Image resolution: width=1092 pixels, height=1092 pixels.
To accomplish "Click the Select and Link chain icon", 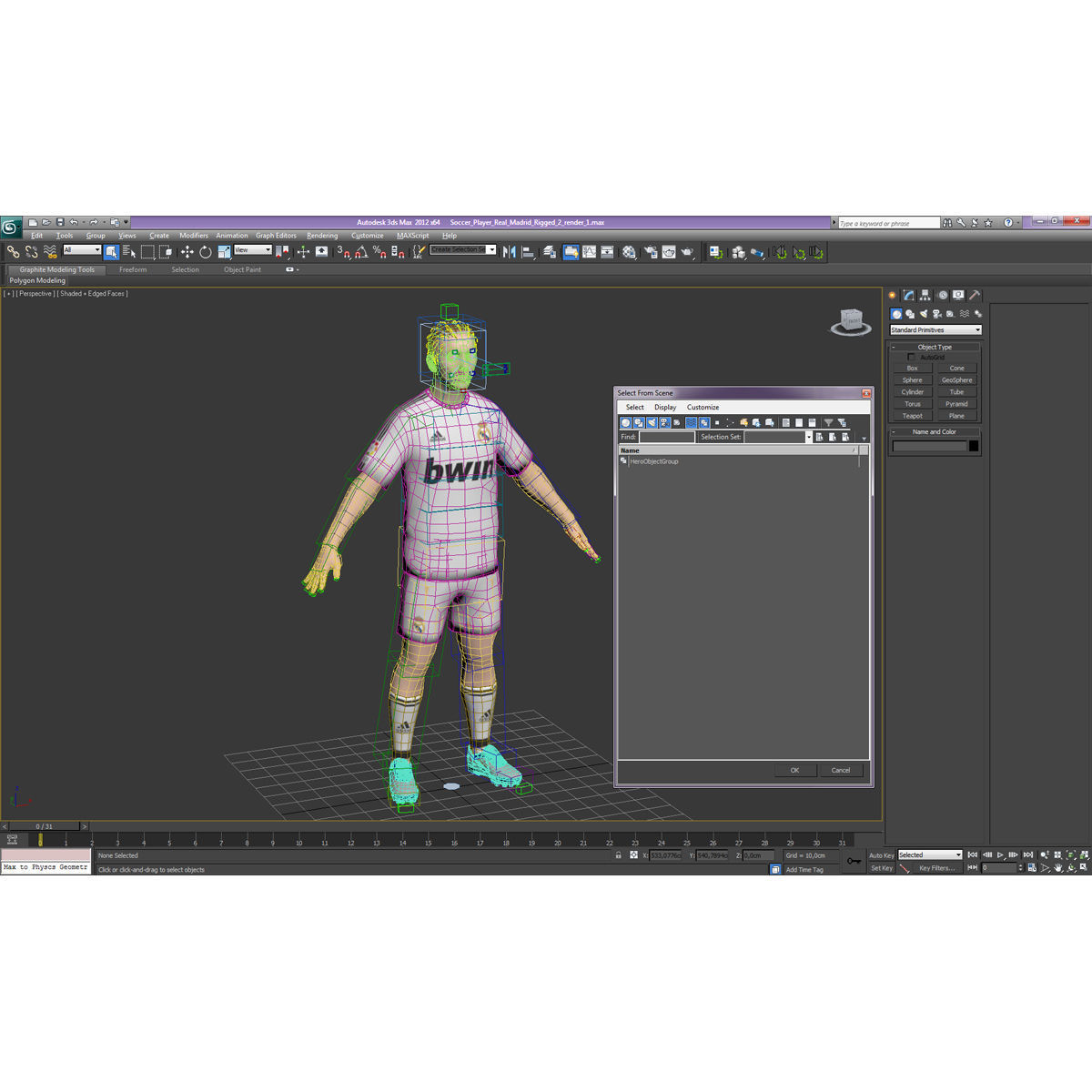I will click(13, 252).
